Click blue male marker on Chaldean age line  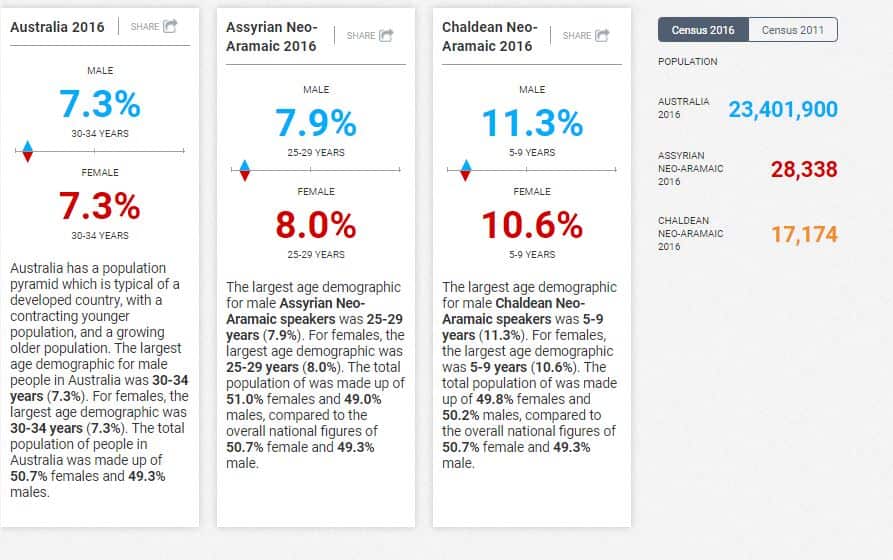464,166
